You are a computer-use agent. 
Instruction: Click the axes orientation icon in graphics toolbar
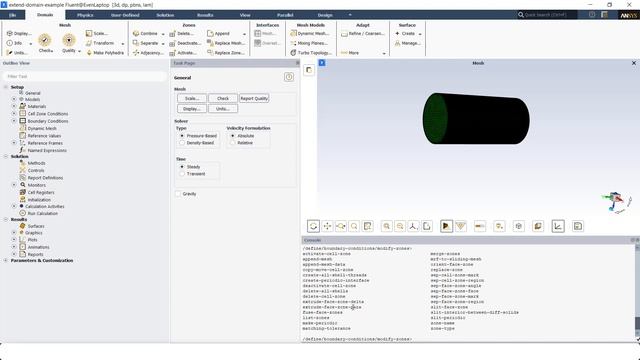coord(413,226)
